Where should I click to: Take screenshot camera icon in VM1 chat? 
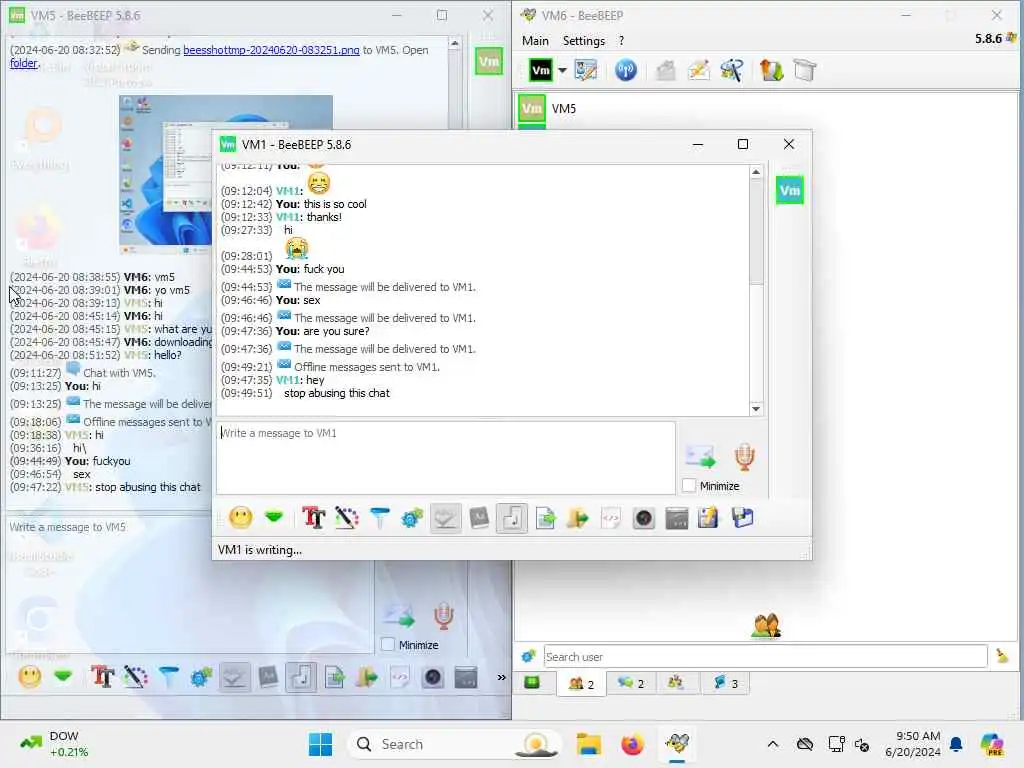pos(643,519)
